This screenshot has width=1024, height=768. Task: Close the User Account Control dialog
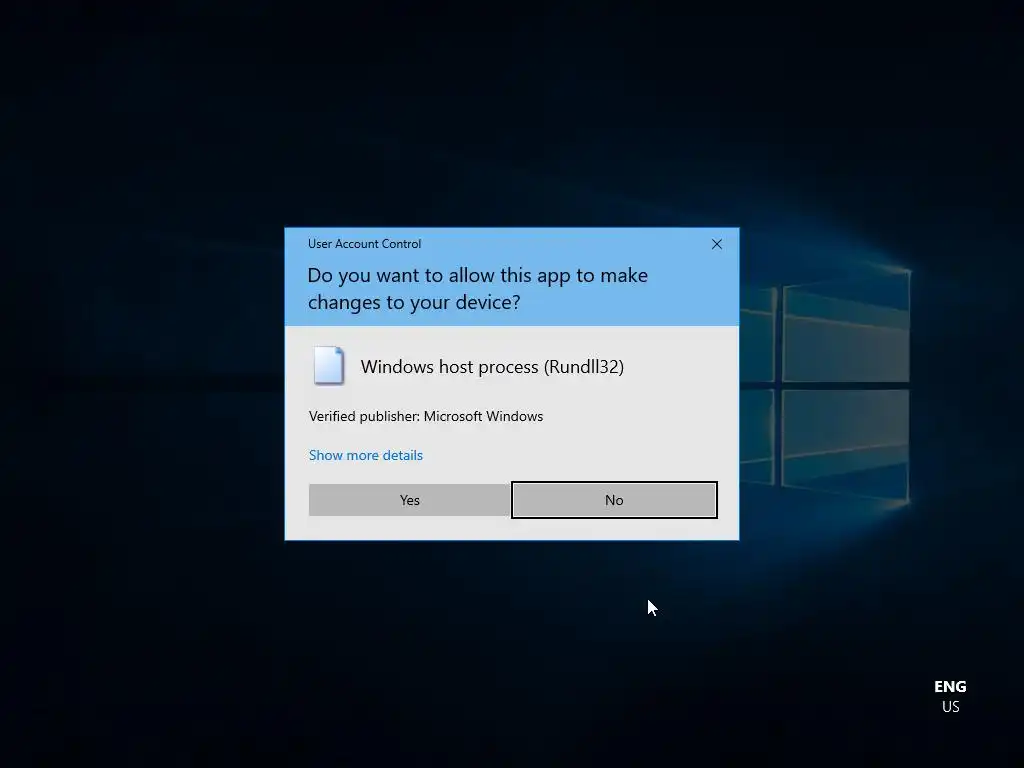pos(716,244)
